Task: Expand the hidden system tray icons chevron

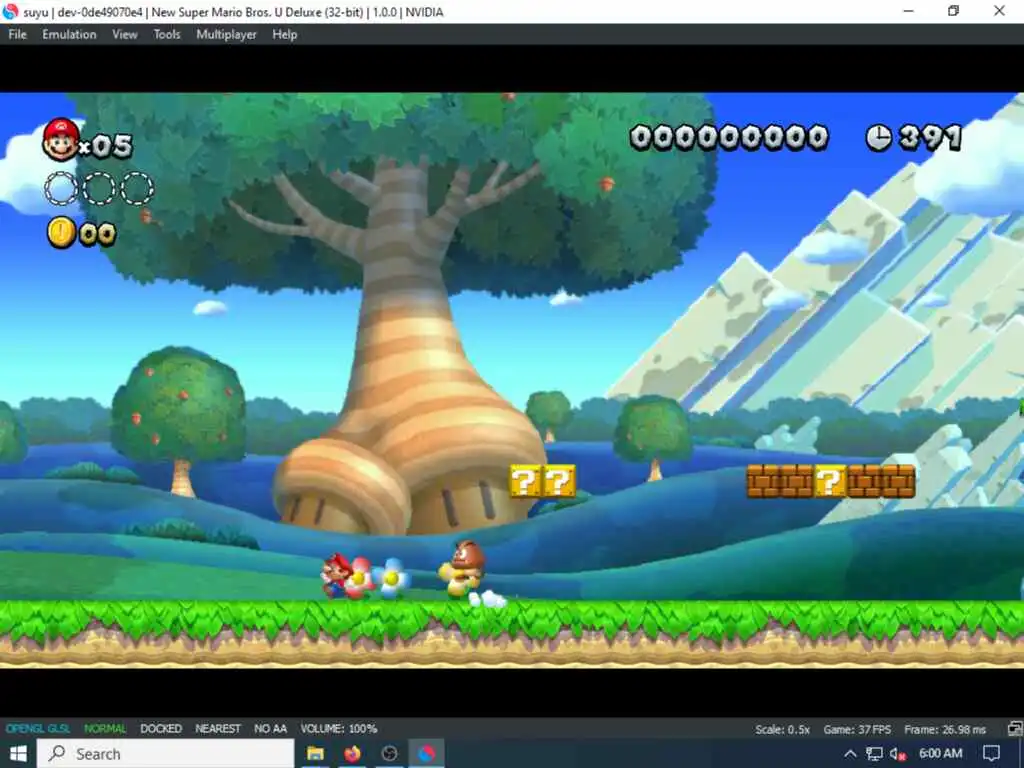Action: (850, 754)
